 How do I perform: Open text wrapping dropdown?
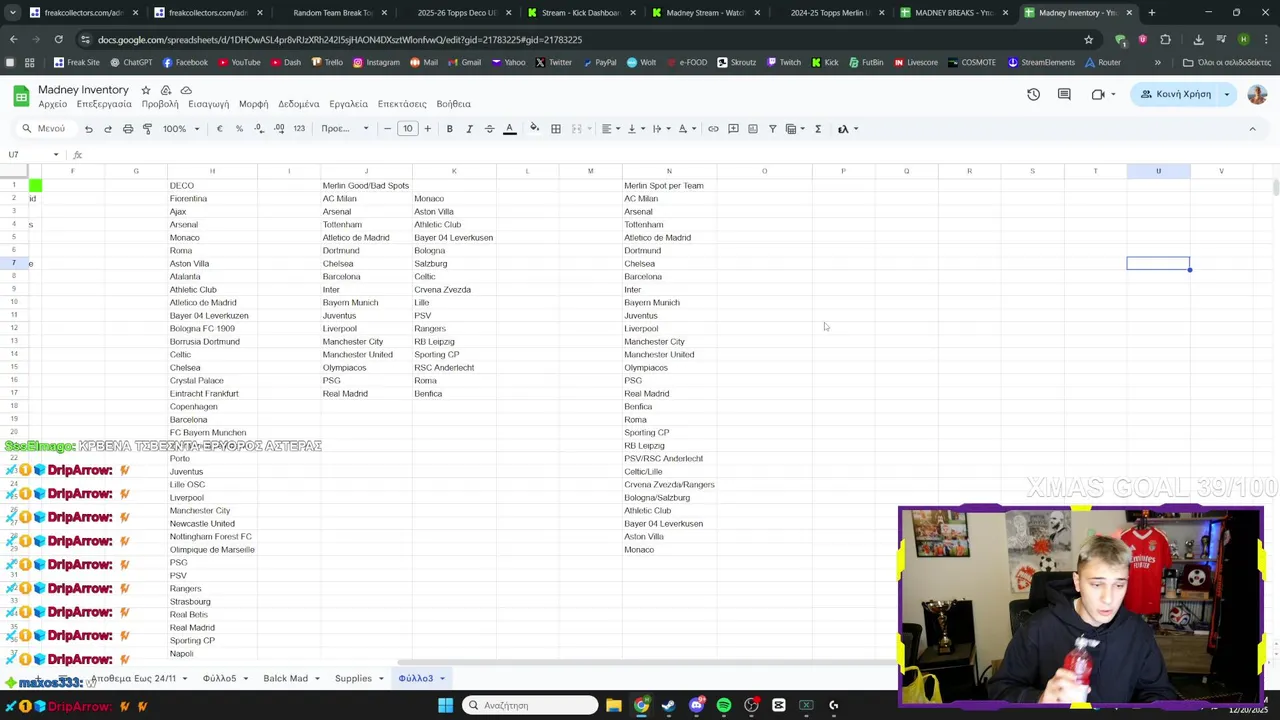pyautogui.click(x=660, y=129)
